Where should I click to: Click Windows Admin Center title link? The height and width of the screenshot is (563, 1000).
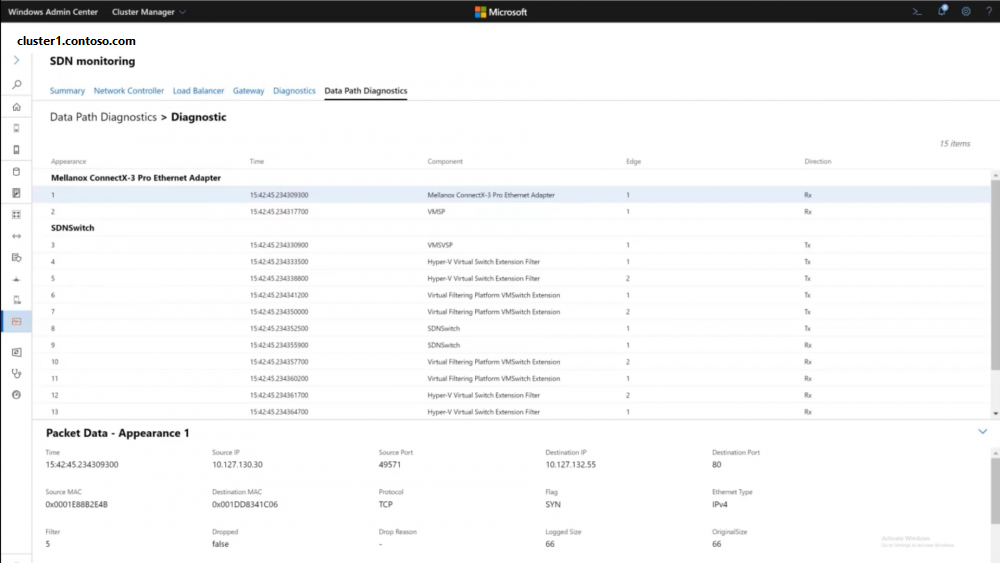(53, 11)
